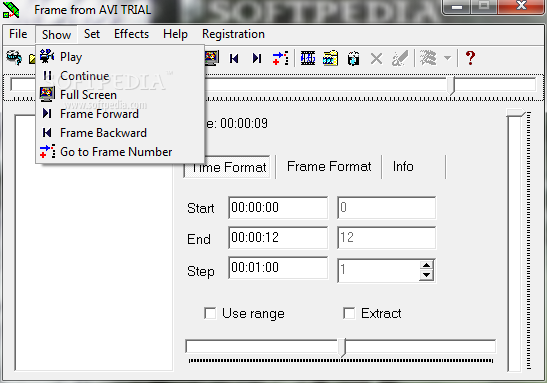Viewport: 547px width, 383px height.
Task: Decrease Step value with down arrow
Action: click(x=426, y=275)
